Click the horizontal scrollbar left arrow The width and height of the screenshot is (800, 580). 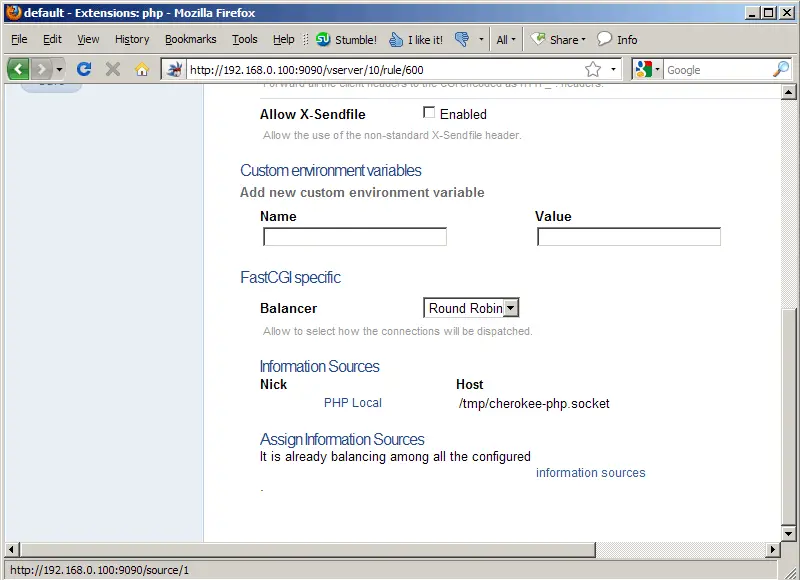tap(12, 549)
